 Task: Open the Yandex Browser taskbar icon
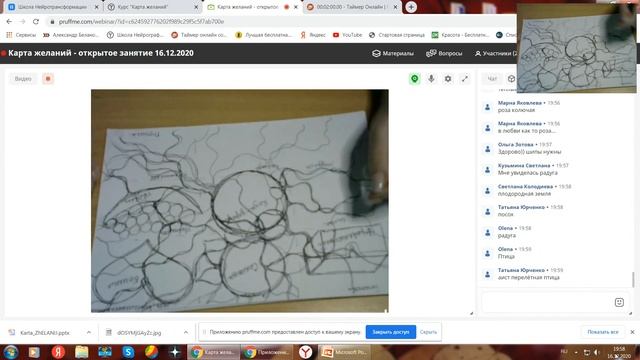click(305, 352)
